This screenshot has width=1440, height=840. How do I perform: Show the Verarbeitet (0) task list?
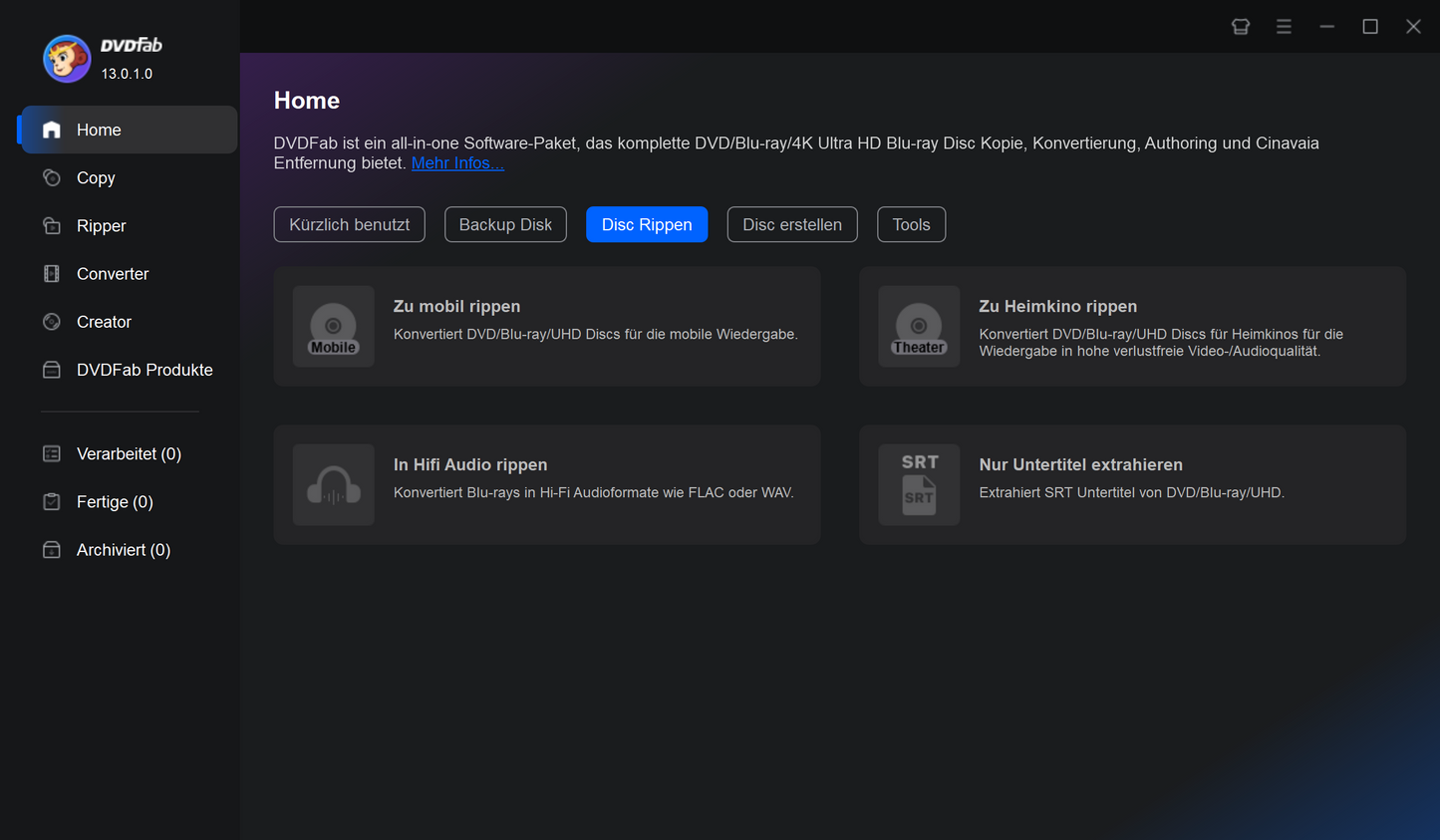click(128, 454)
